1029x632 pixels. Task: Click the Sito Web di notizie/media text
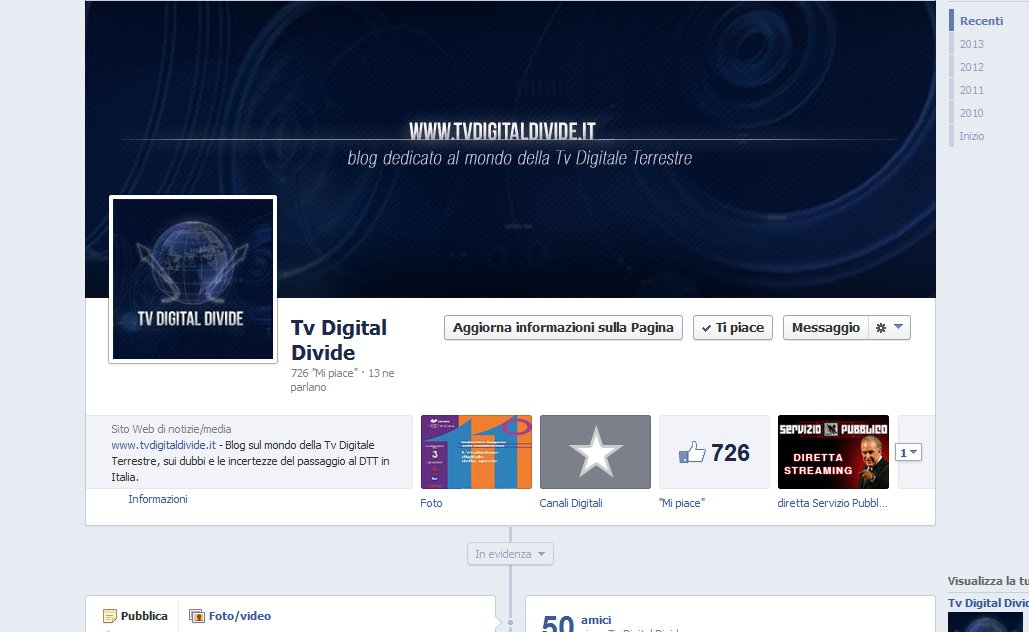click(x=171, y=429)
